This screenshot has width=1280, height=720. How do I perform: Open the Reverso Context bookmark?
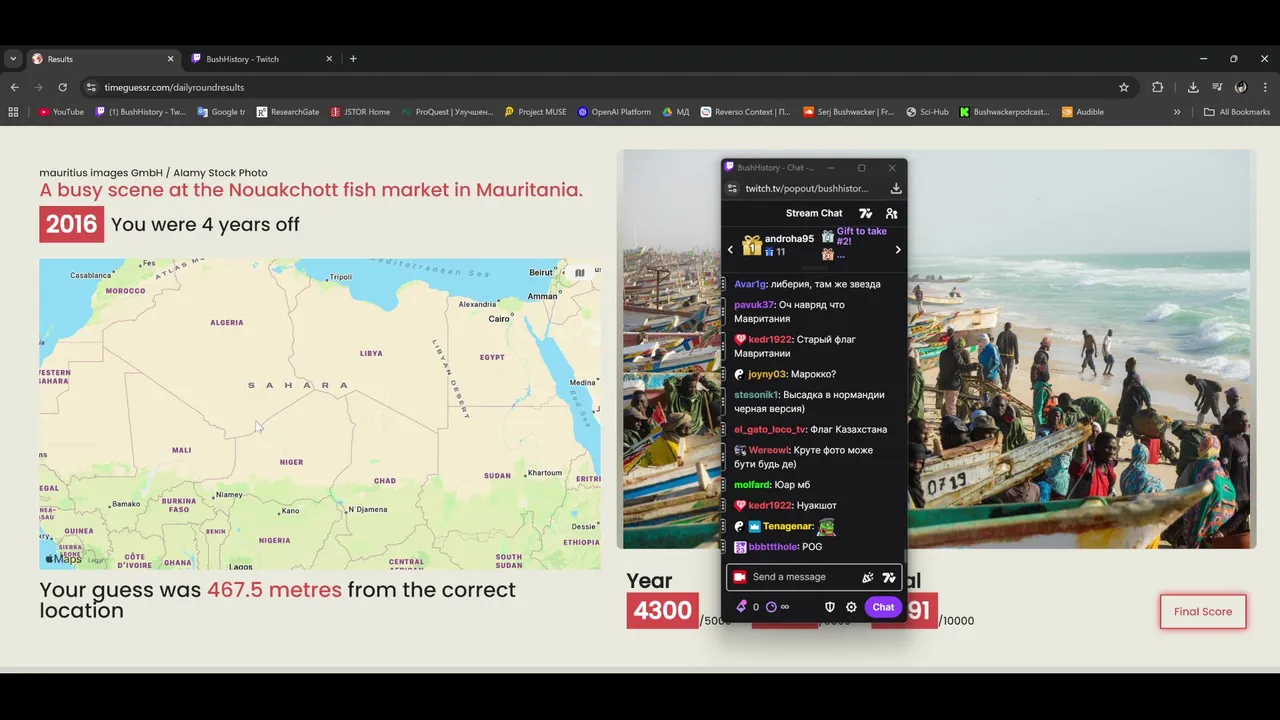(x=745, y=112)
